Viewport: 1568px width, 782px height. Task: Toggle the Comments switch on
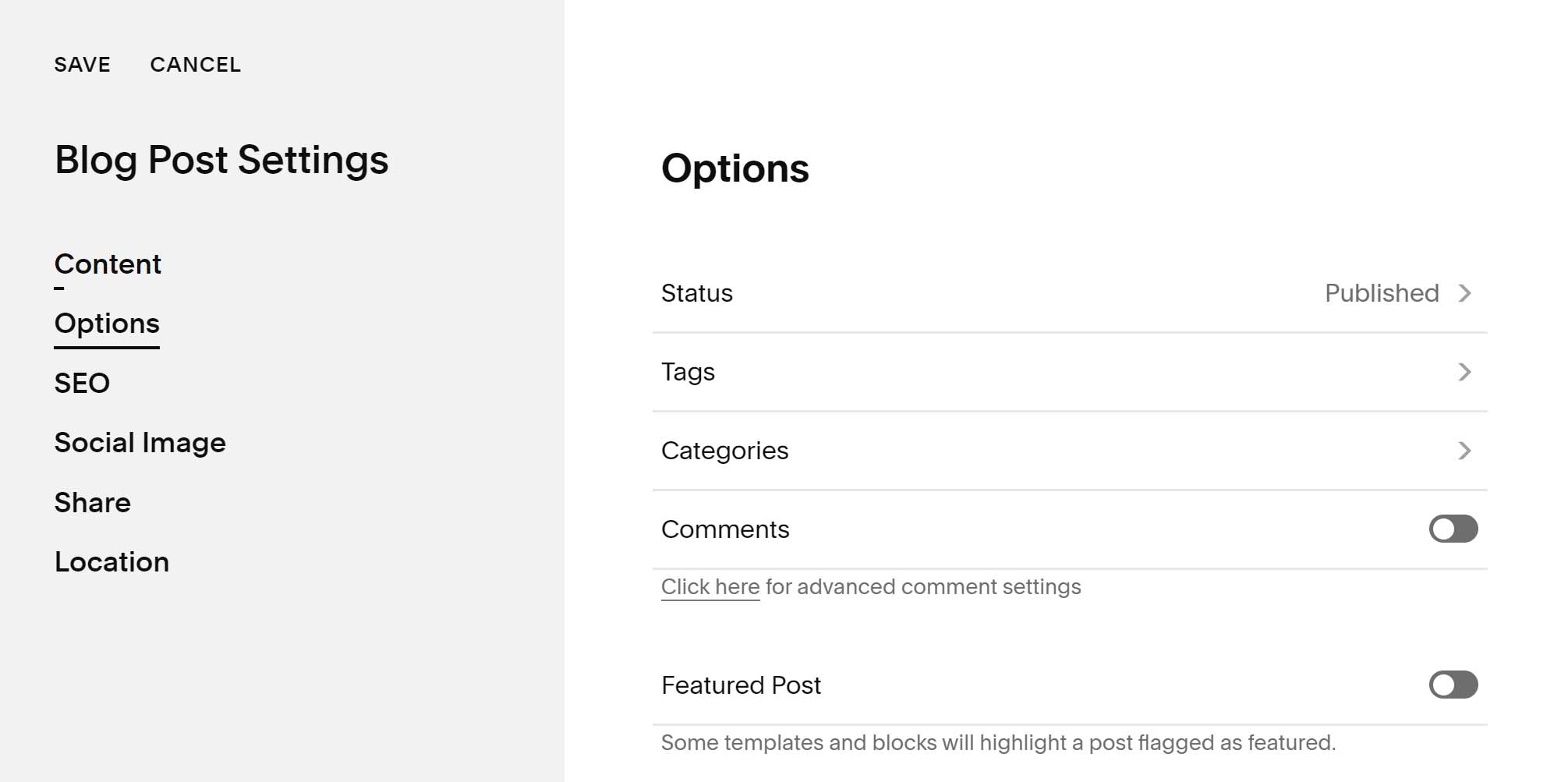point(1453,529)
